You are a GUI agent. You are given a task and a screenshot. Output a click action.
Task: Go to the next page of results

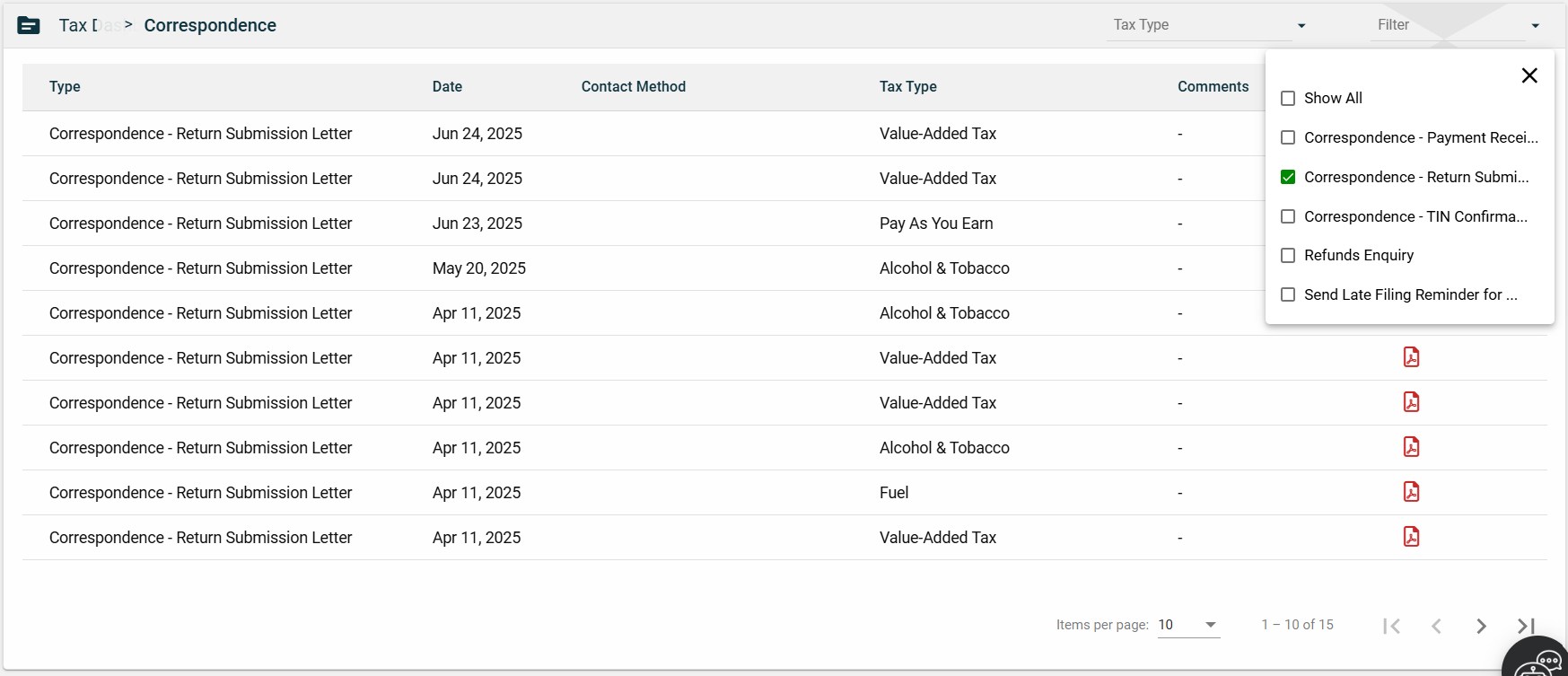pos(1481,626)
